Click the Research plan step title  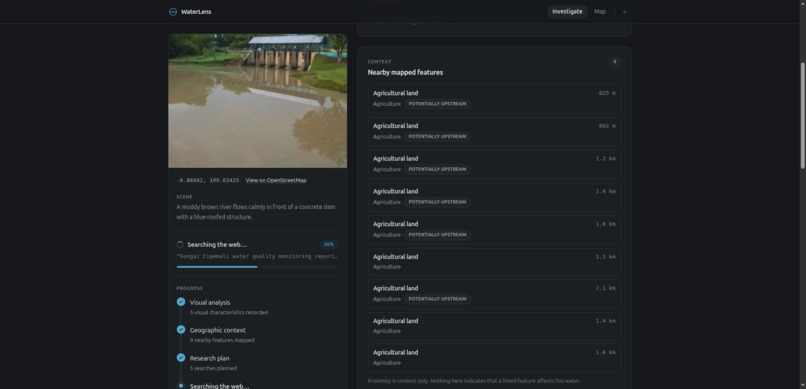click(209, 358)
